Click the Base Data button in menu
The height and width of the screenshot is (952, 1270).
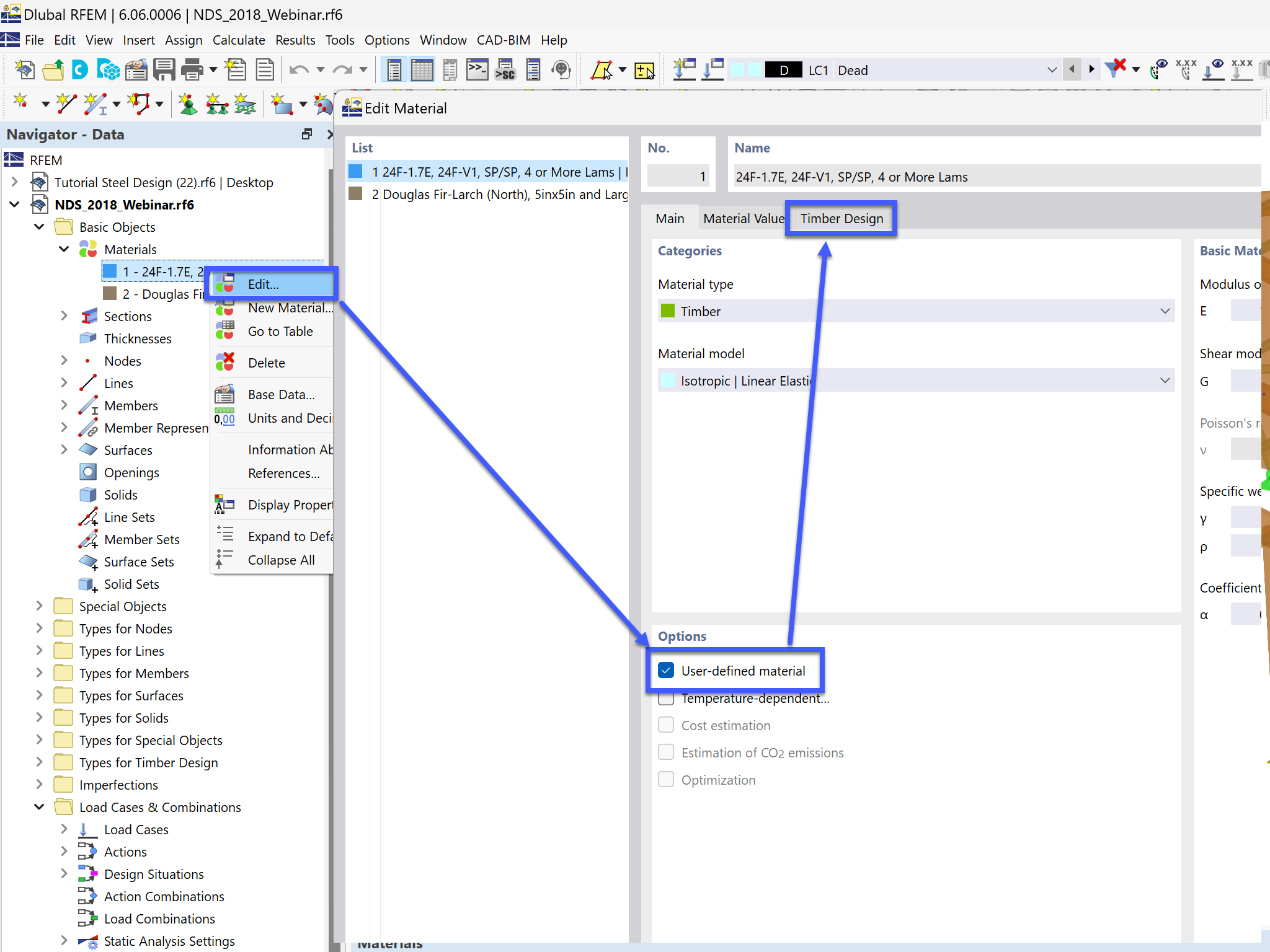[x=281, y=394]
